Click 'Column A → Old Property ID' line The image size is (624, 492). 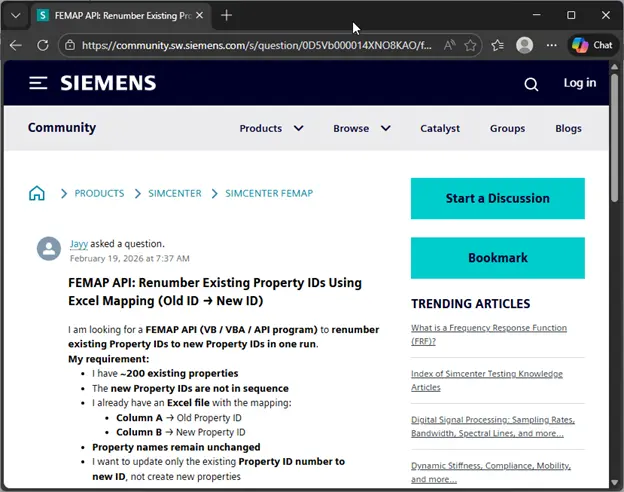click(179, 418)
